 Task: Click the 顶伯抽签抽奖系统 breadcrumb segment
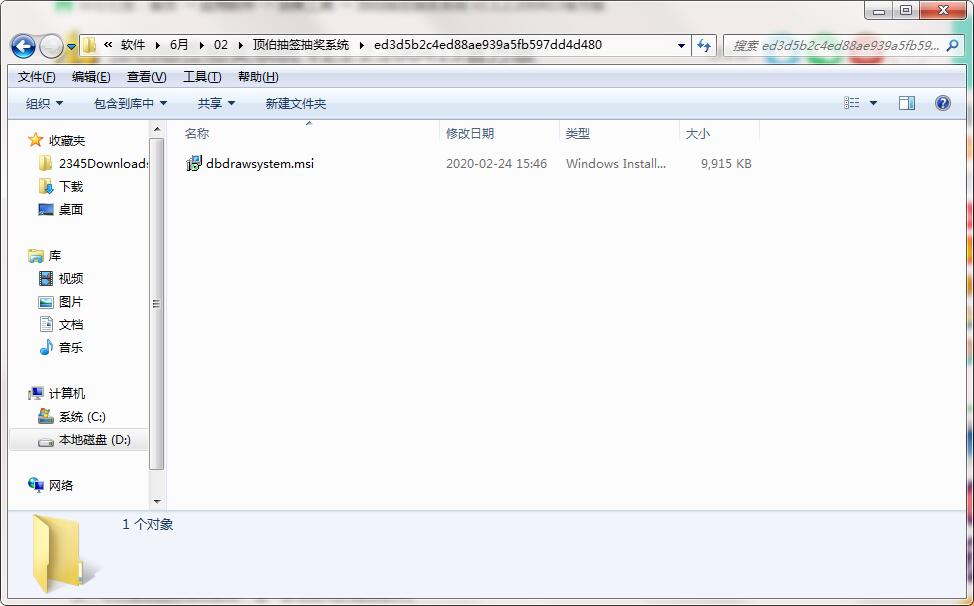[x=301, y=45]
